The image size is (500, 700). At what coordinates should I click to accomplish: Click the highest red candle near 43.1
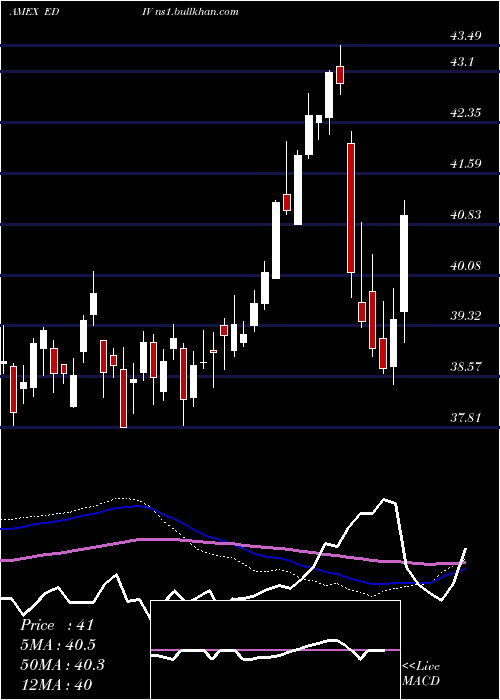[x=340, y=75]
